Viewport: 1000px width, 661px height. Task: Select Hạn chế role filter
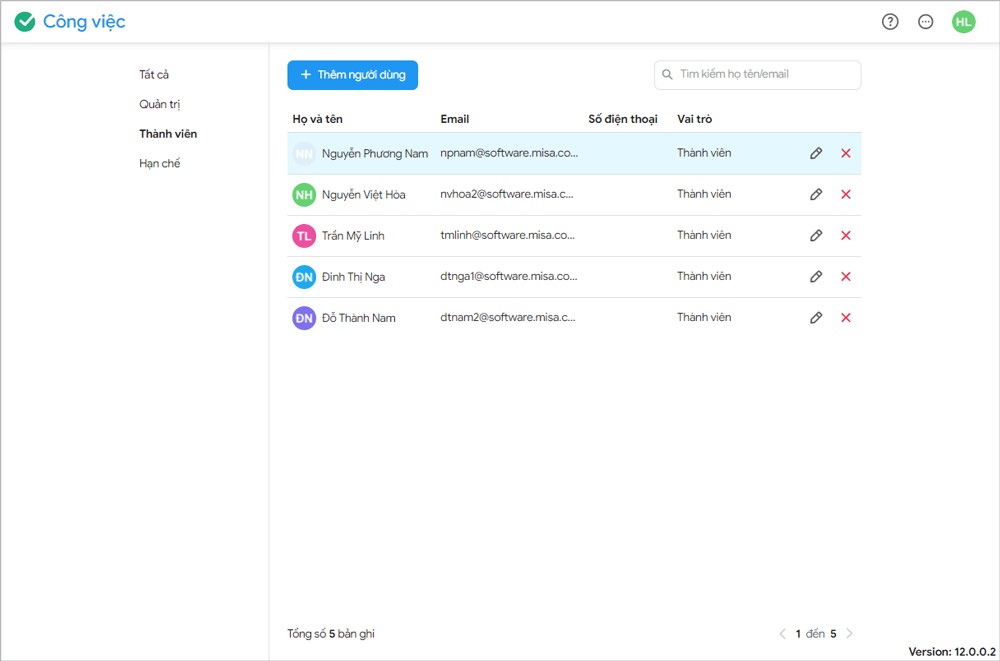tap(160, 163)
